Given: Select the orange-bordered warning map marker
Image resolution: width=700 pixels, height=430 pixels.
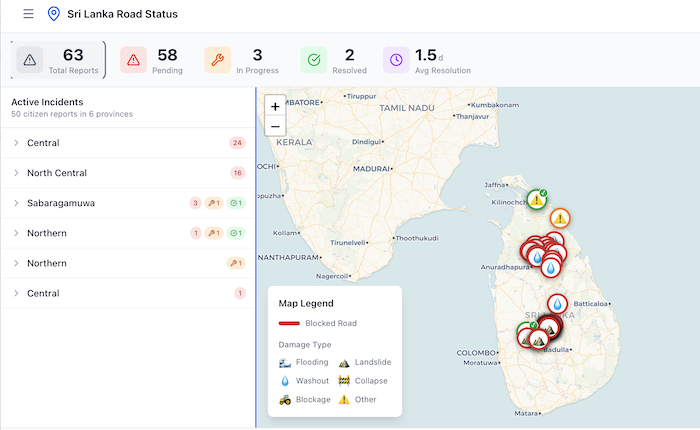Looking at the screenshot, I should (560, 217).
